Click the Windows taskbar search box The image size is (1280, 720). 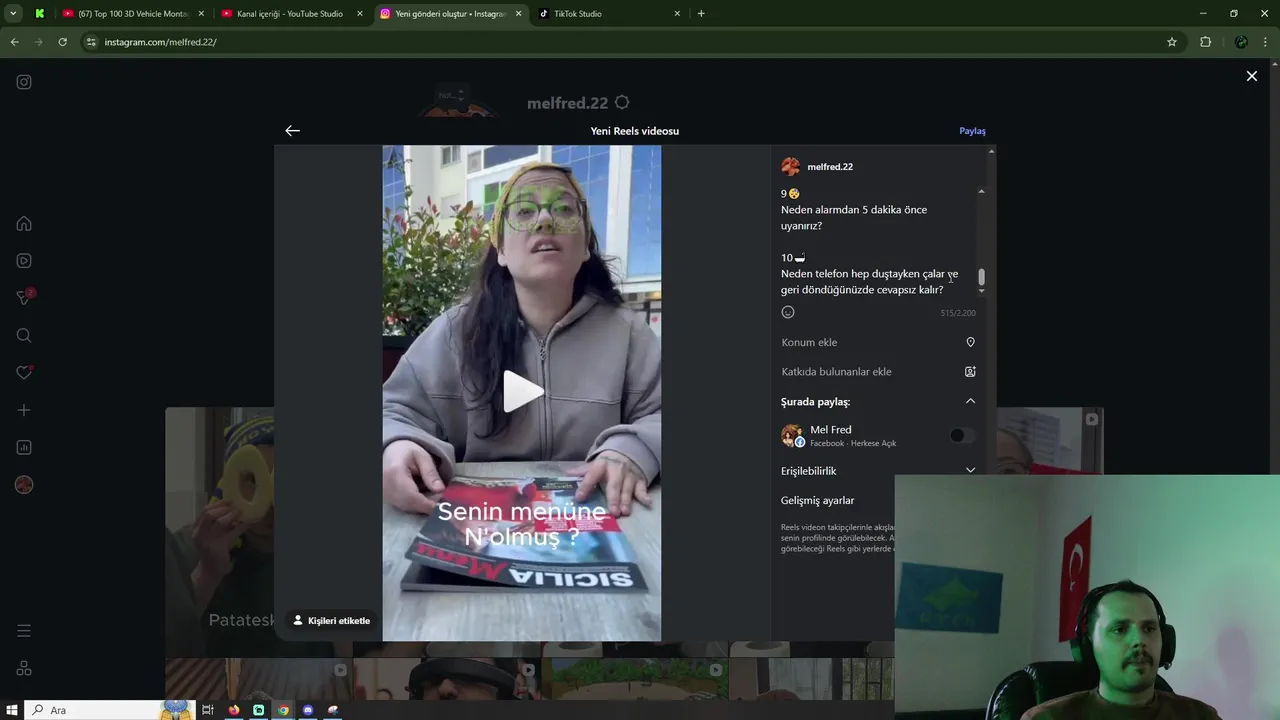tap(108, 710)
